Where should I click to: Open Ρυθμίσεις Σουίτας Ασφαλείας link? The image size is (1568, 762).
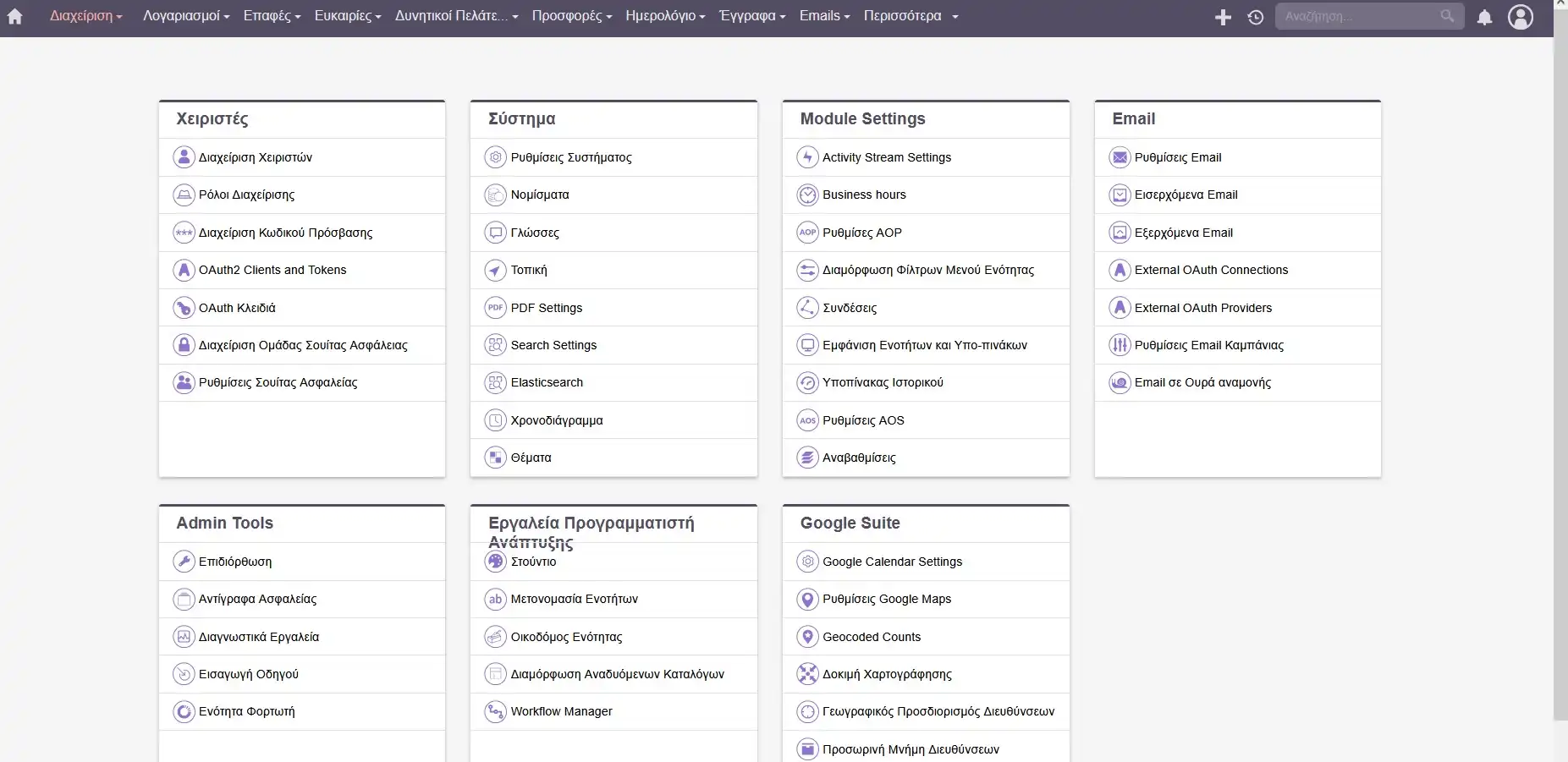[x=278, y=382]
